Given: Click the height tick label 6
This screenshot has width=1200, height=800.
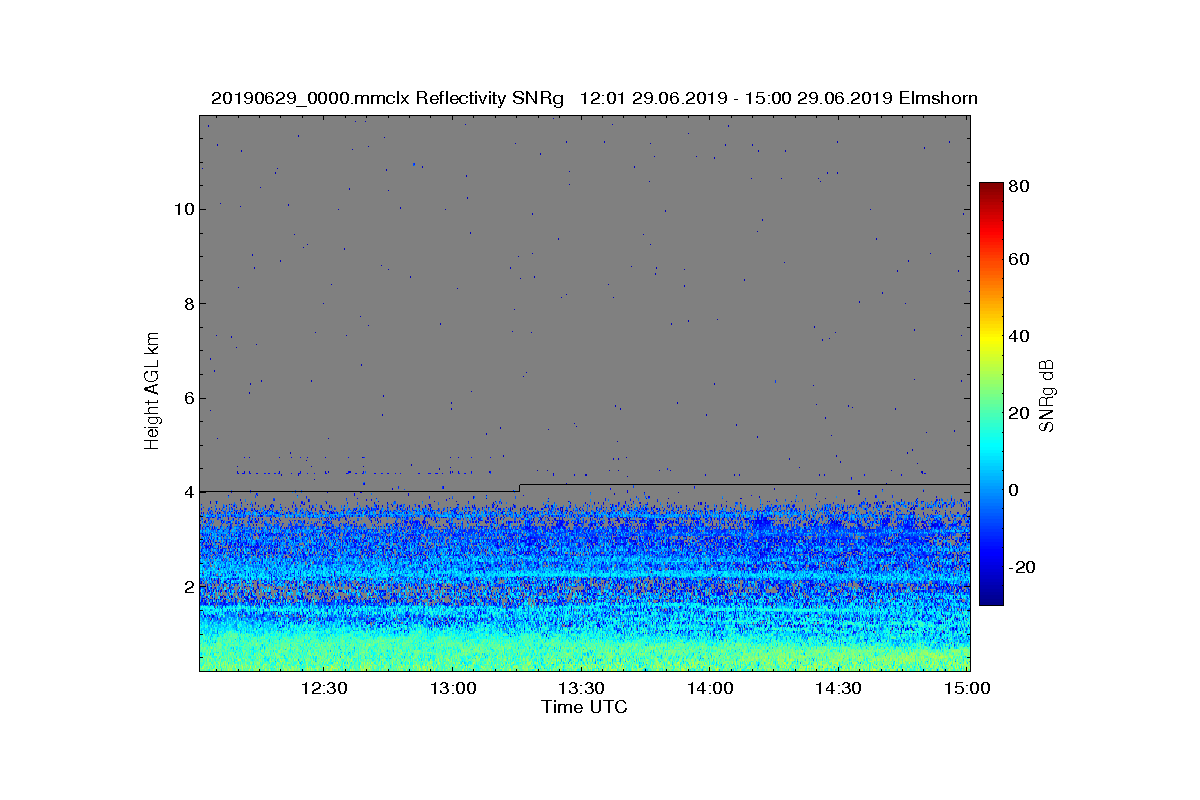Looking at the screenshot, I should (x=188, y=398).
